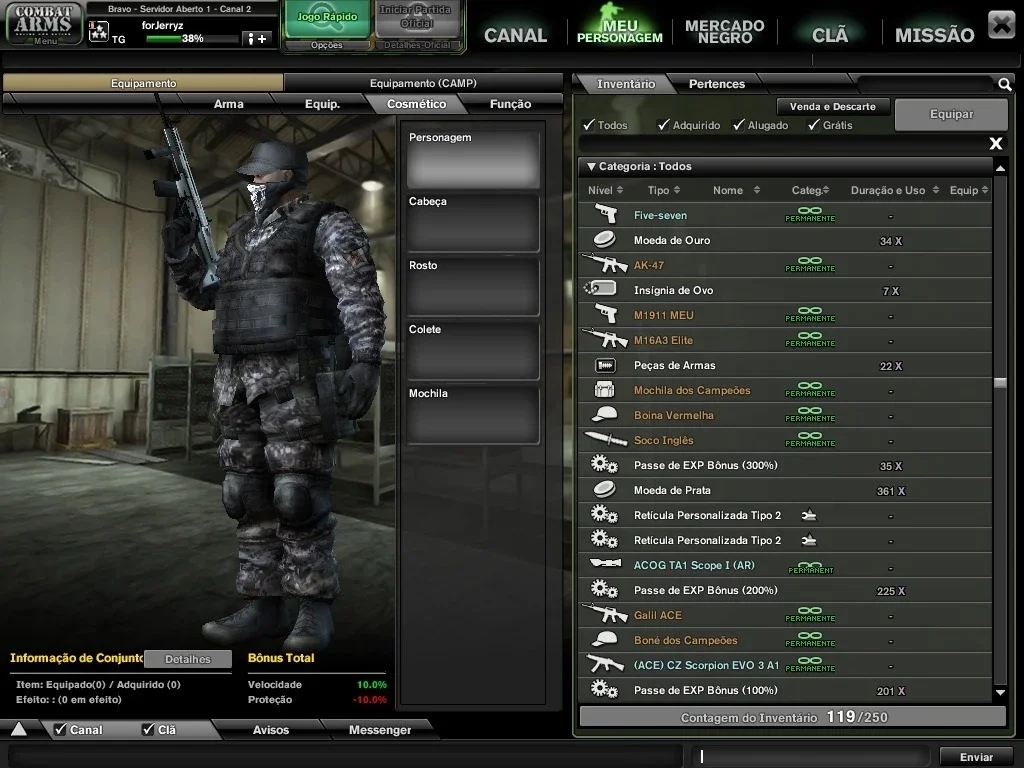Click the CZ Scorpion EVO 3 A1 gun icon
1024x768 pixels.
pos(605,664)
